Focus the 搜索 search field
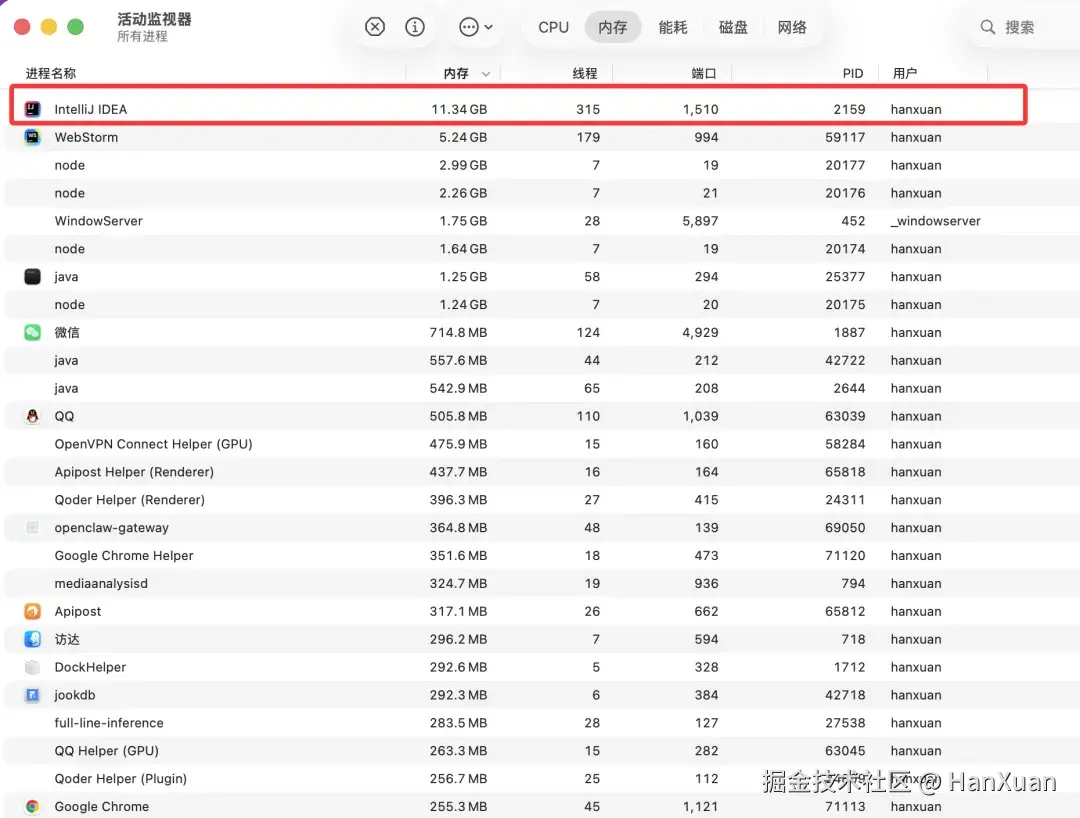 (x=1020, y=28)
